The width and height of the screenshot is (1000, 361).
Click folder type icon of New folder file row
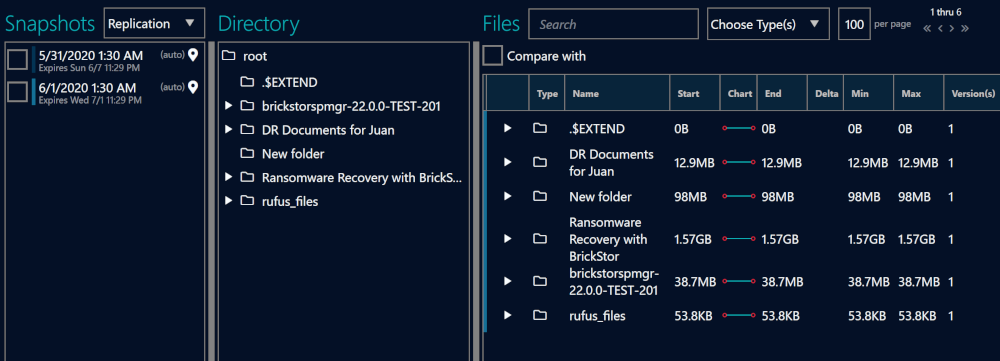click(540, 196)
